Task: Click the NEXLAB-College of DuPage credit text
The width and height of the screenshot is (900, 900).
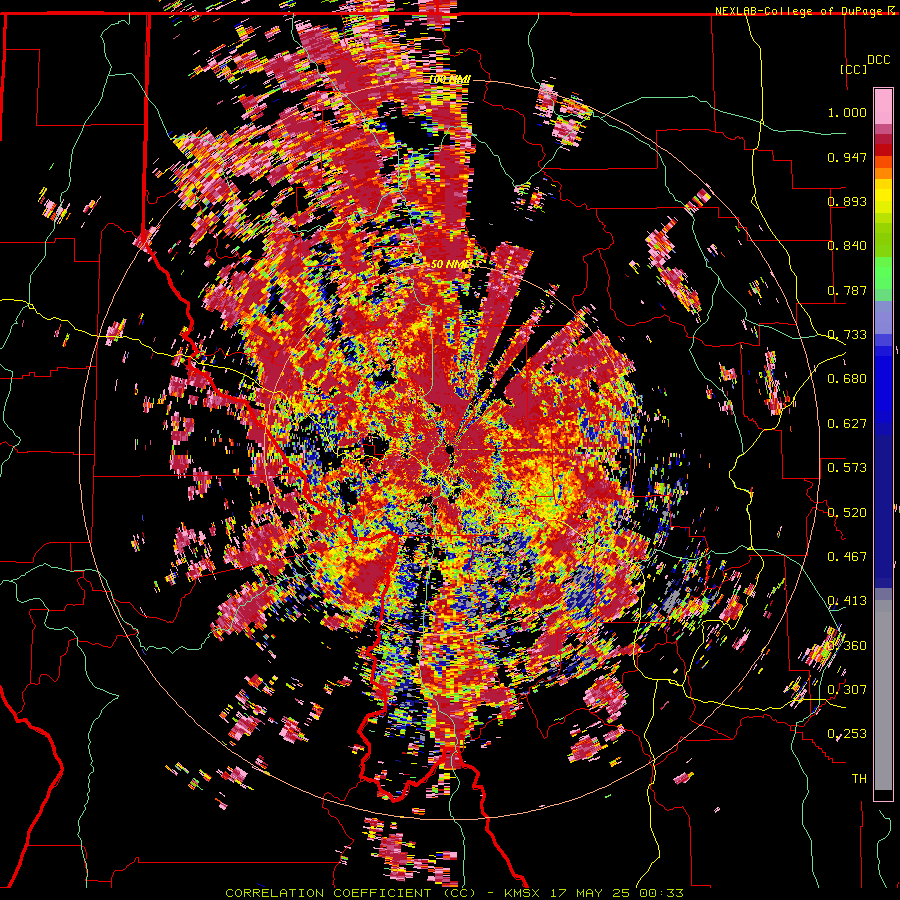Action: point(800,11)
